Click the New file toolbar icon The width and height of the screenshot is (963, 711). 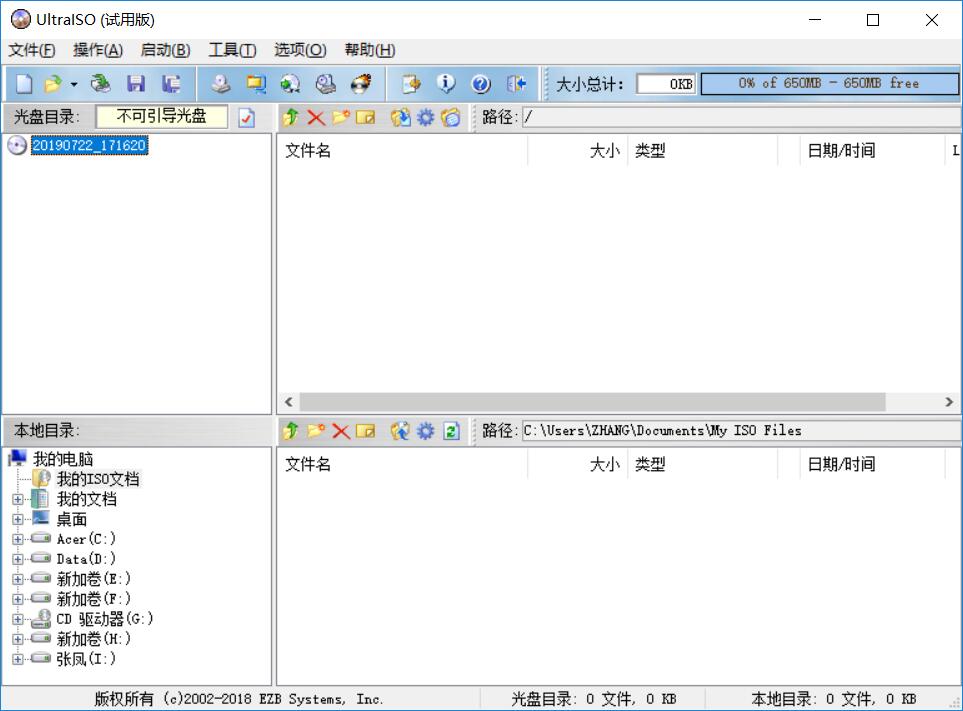[x=24, y=84]
